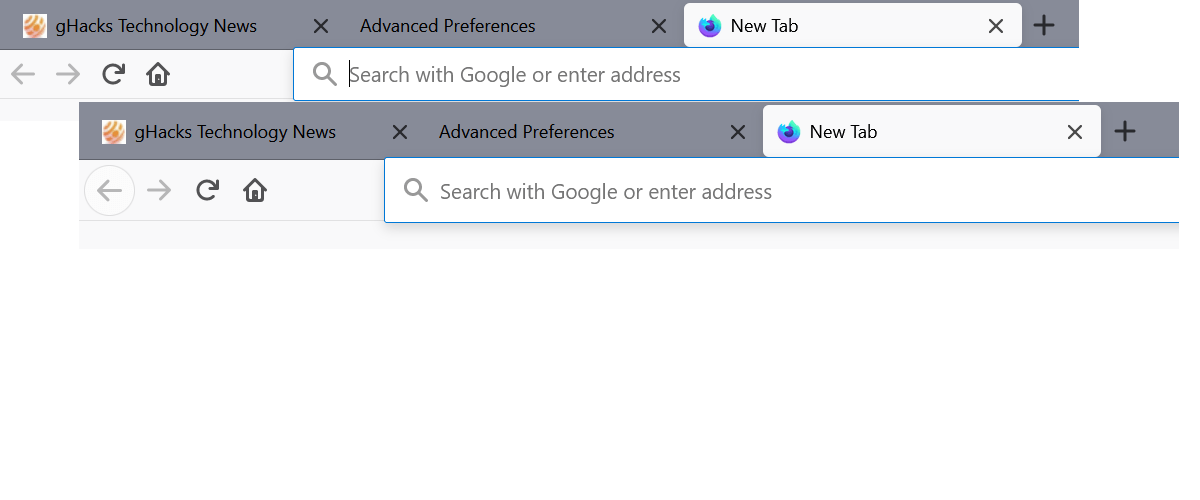Click the back arrow in the upper toolbar
The image size is (1200, 500).
(x=22, y=74)
